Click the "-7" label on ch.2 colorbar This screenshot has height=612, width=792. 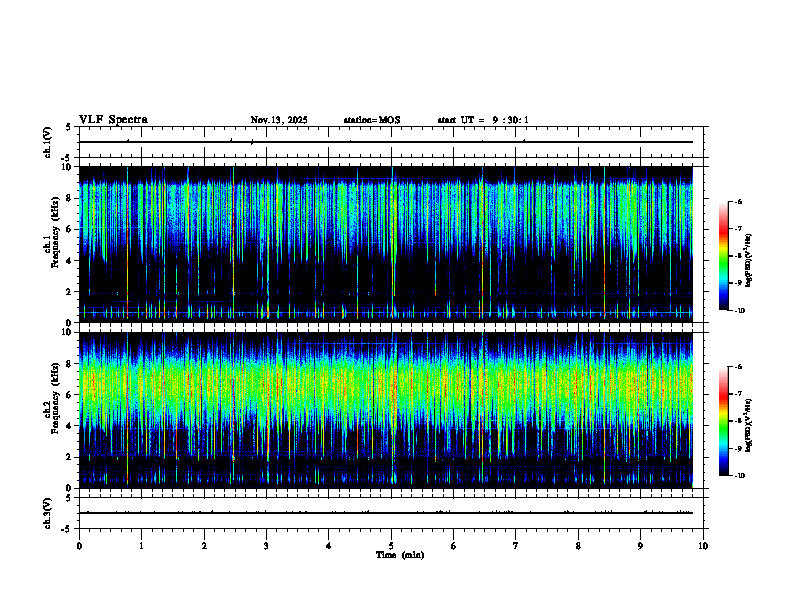coord(738,394)
